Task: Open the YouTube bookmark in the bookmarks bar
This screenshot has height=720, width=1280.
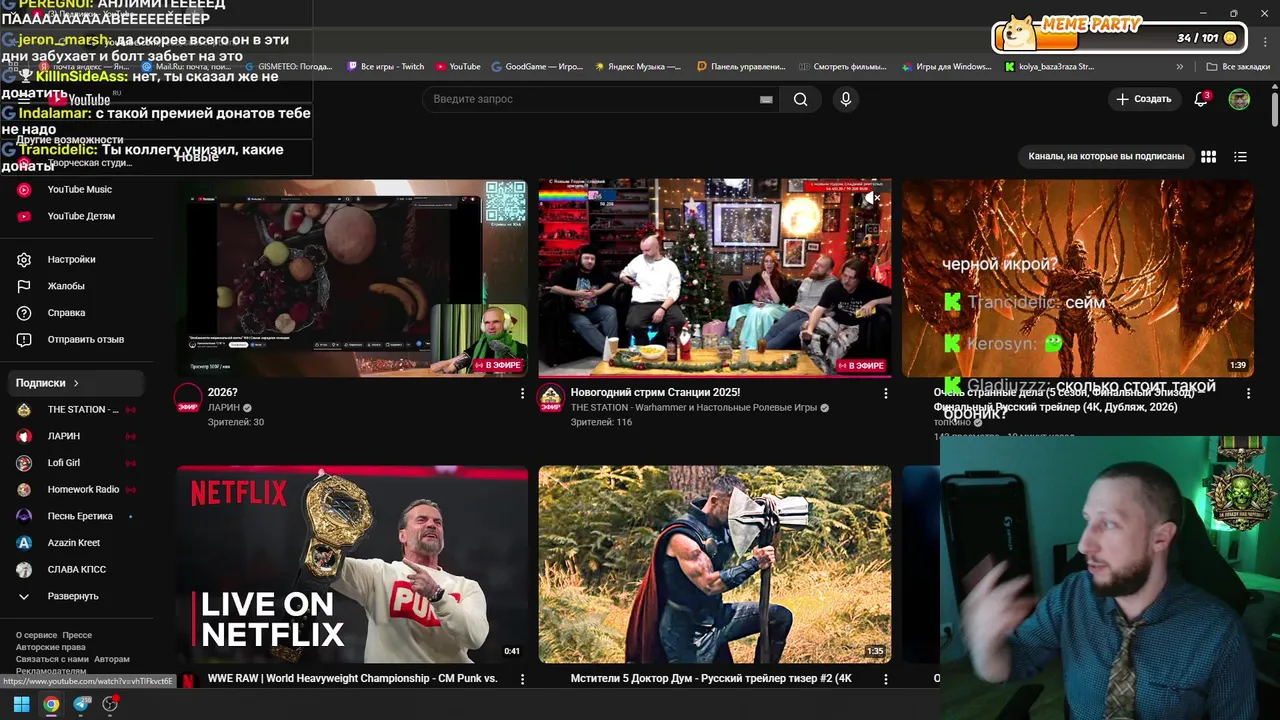Action: coord(458,67)
